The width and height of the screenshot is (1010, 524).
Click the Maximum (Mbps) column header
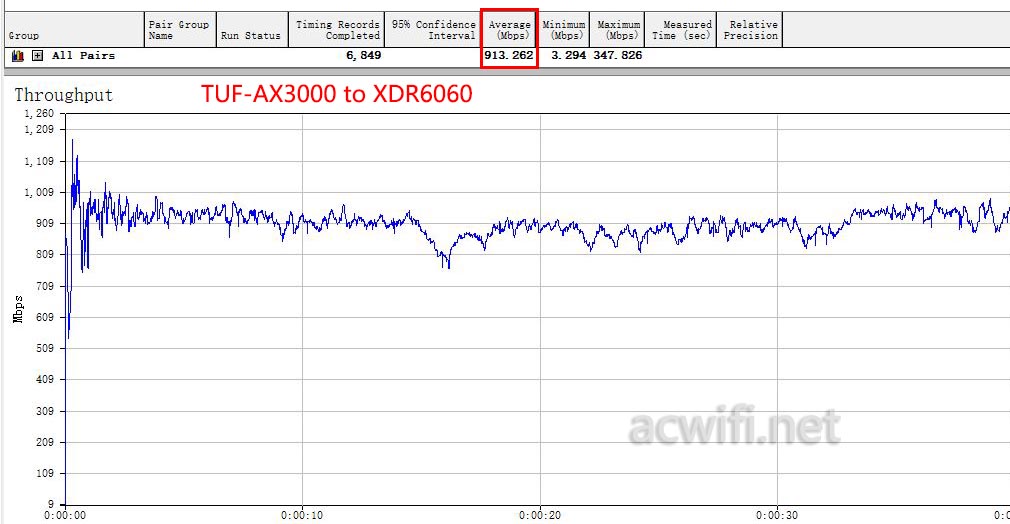tap(616, 30)
